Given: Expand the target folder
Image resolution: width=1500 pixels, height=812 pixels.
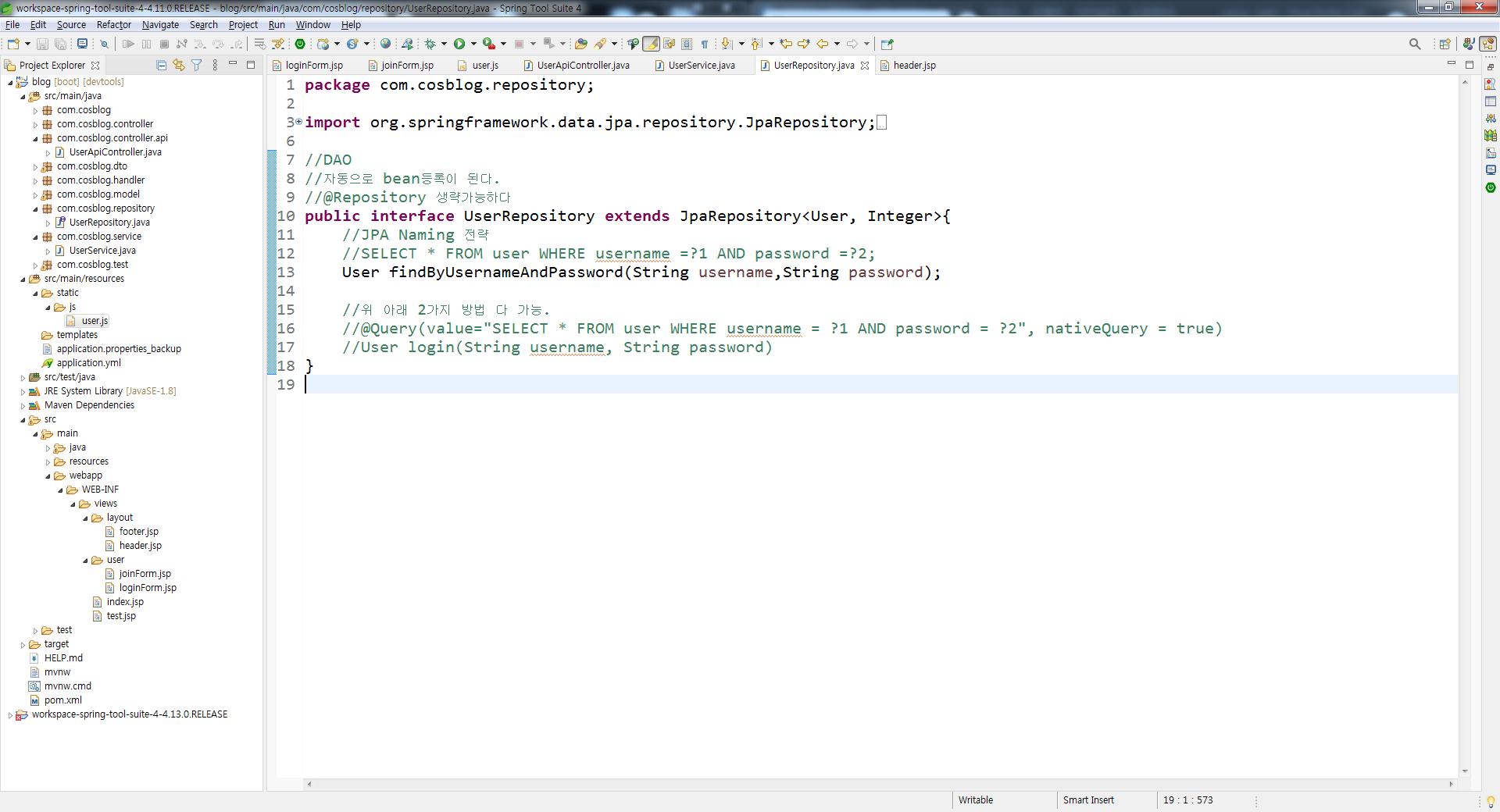Looking at the screenshot, I should coord(23,645).
